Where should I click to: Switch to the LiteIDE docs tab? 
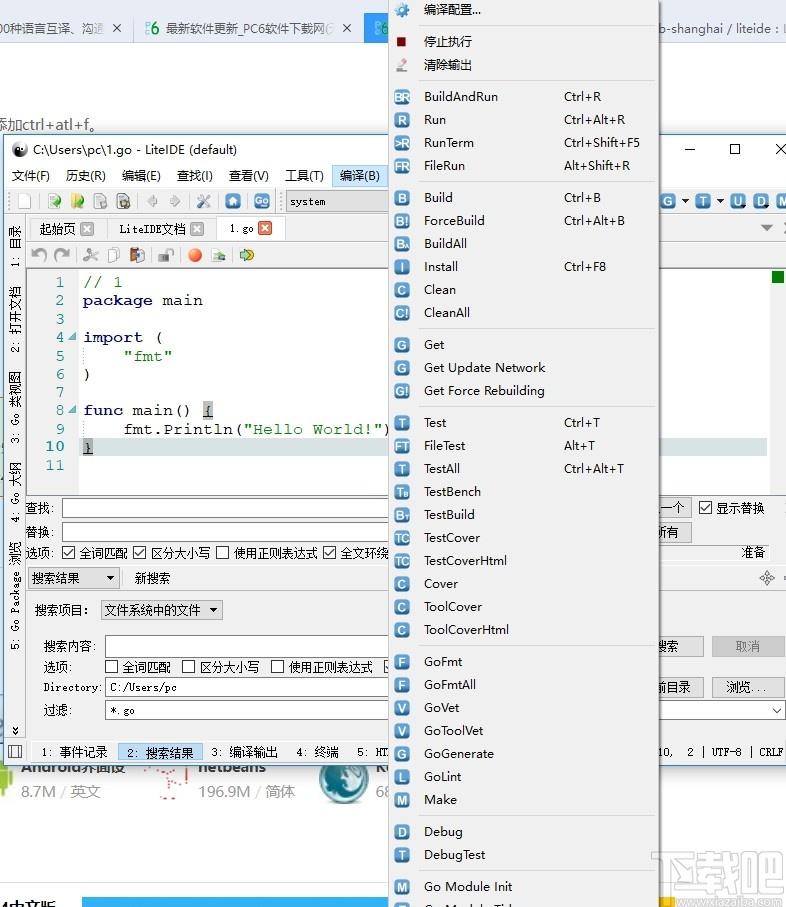pyautogui.click(x=152, y=229)
